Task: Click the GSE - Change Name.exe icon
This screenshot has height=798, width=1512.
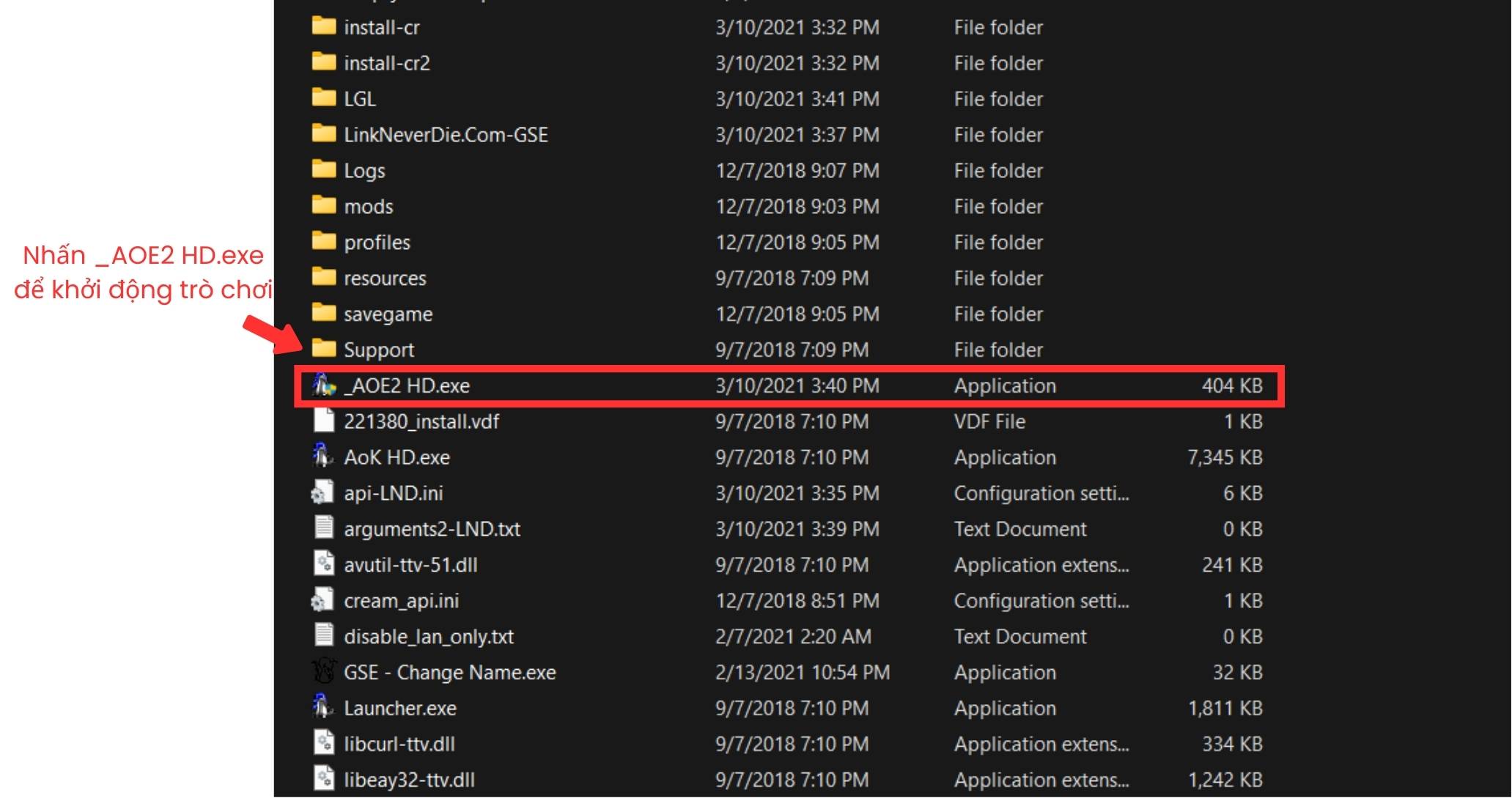Action: tap(323, 672)
